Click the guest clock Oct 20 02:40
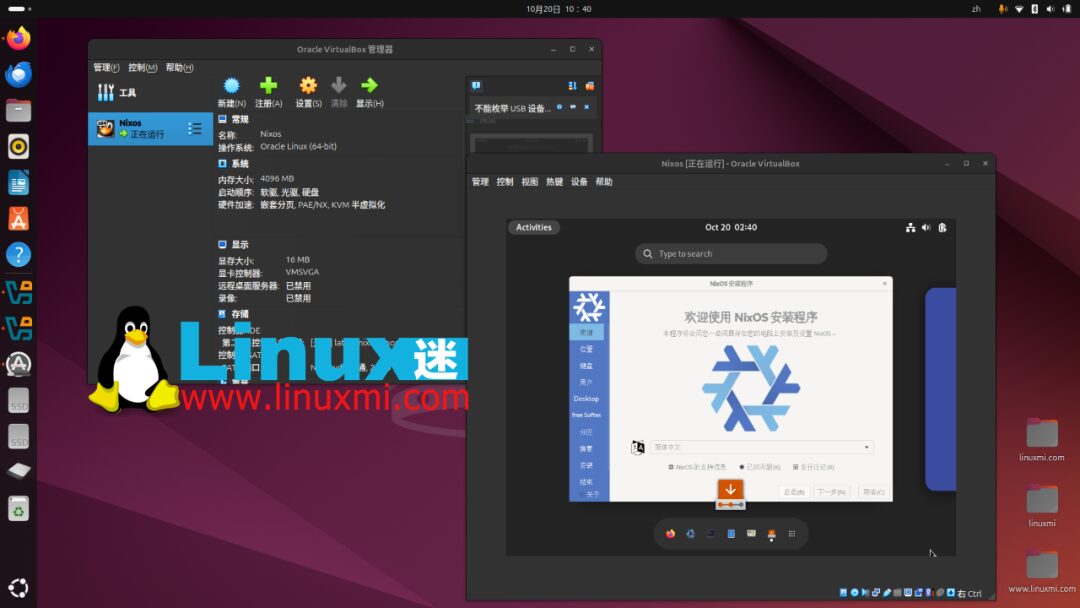This screenshot has height=608, width=1080. (x=731, y=227)
